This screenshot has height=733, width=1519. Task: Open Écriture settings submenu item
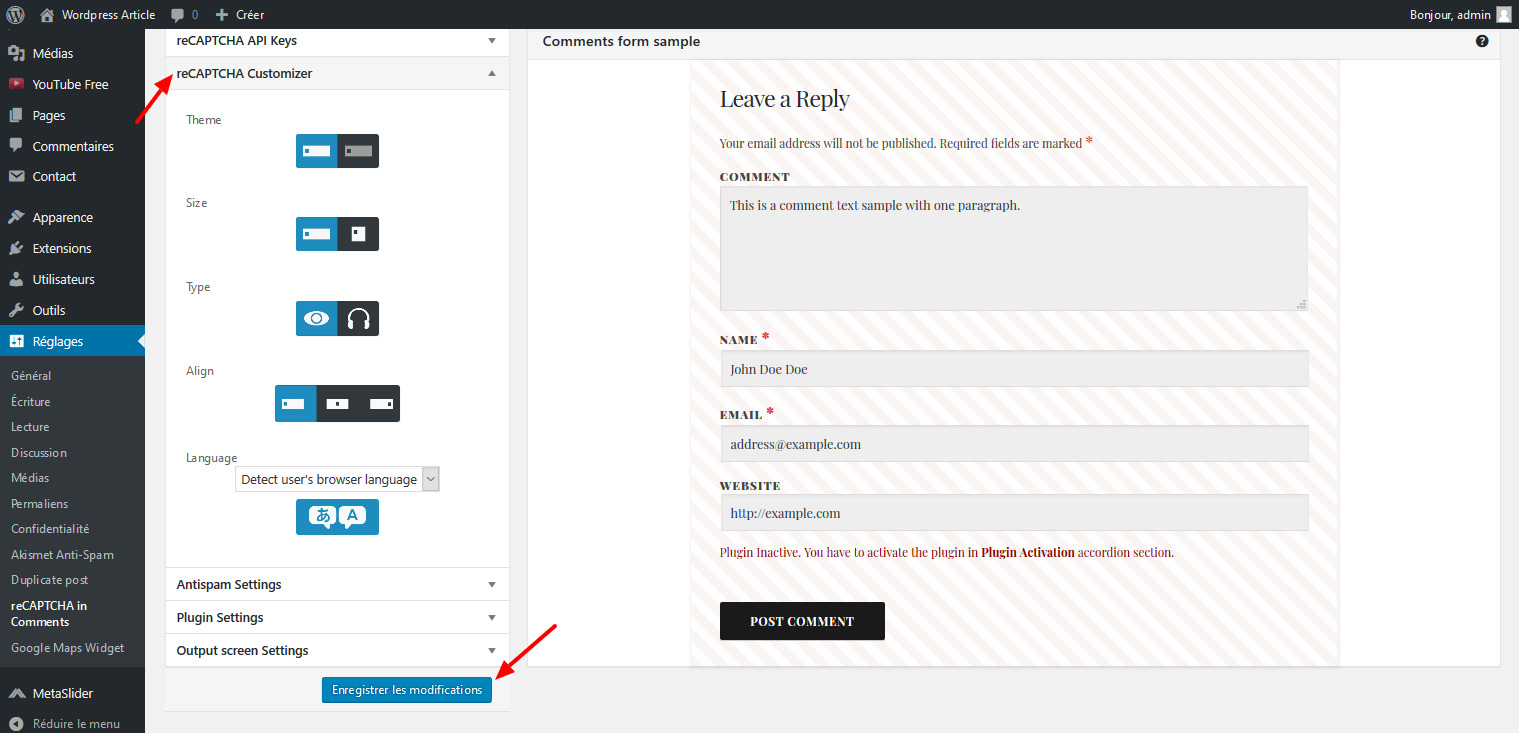coord(30,401)
